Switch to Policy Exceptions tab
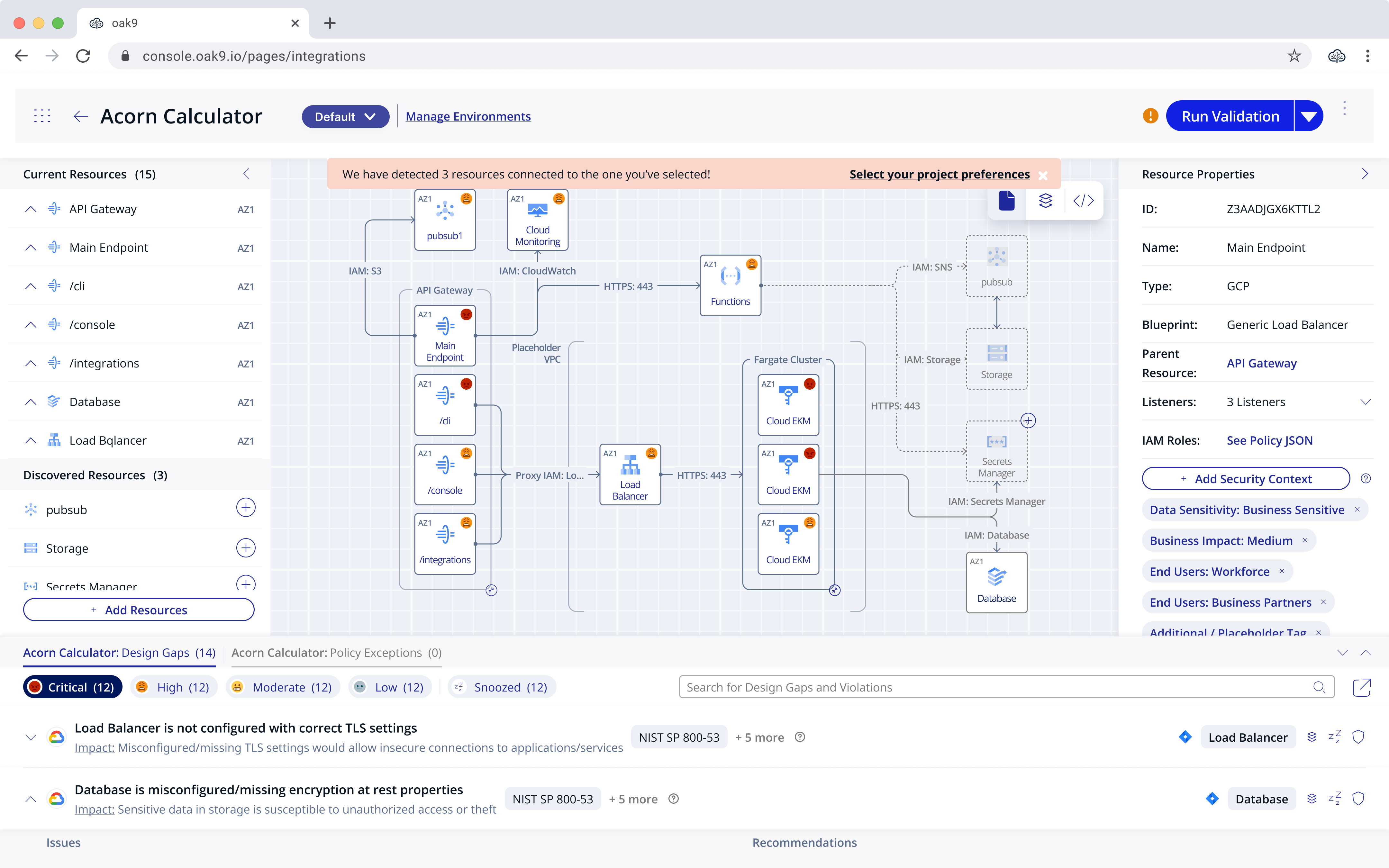The image size is (1389, 868). click(x=336, y=653)
